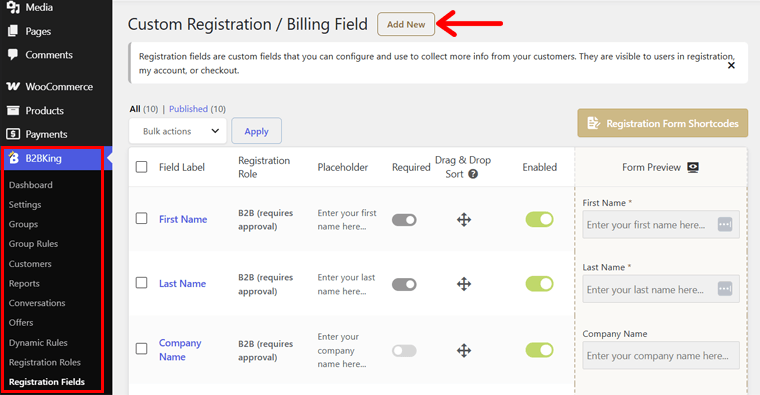The height and width of the screenshot is (395, 760).
Task: Click the Placeholder column header
Action: click(343, 167)
